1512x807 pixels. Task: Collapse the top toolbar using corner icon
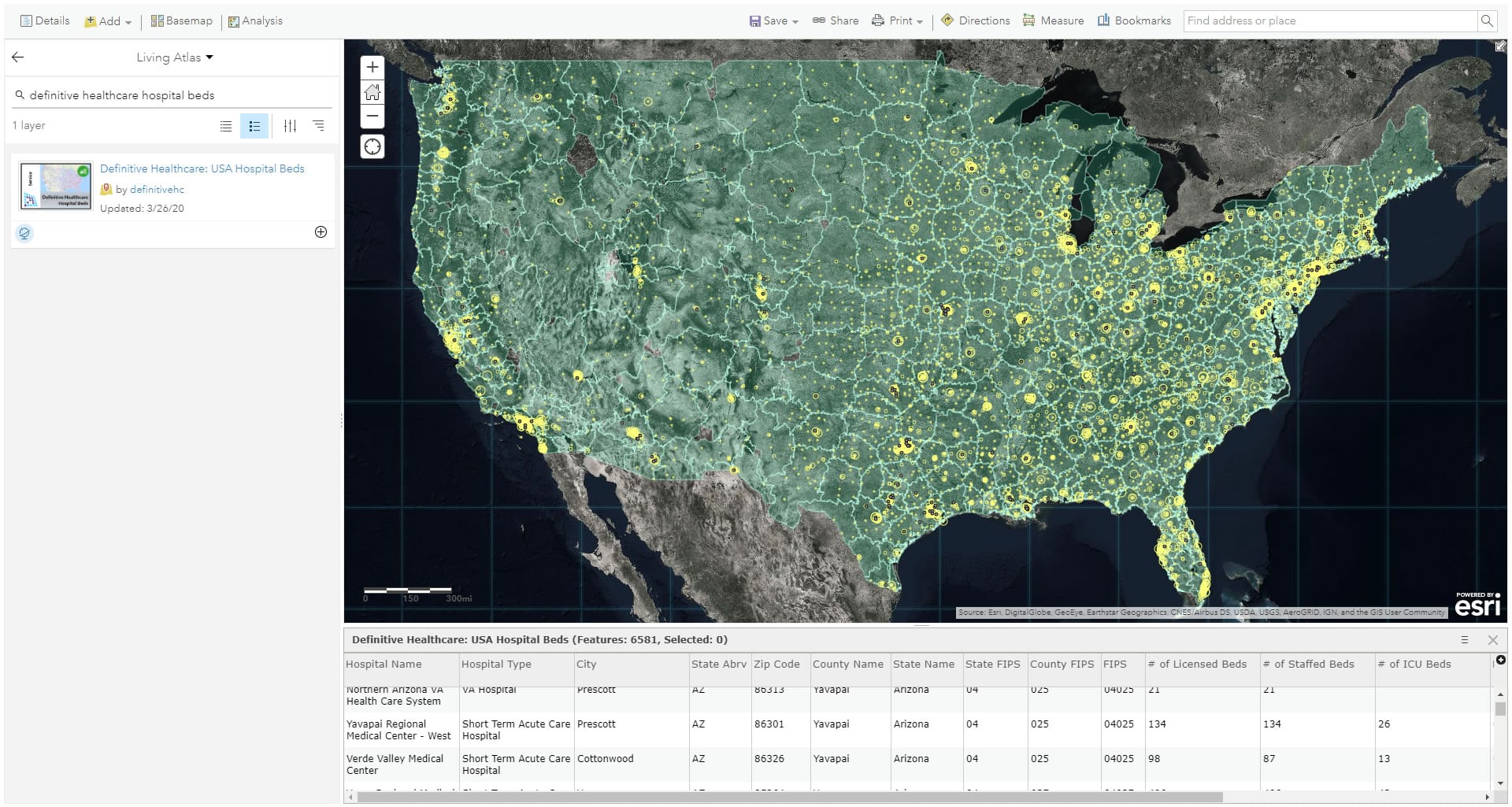tap(1501, 46)
